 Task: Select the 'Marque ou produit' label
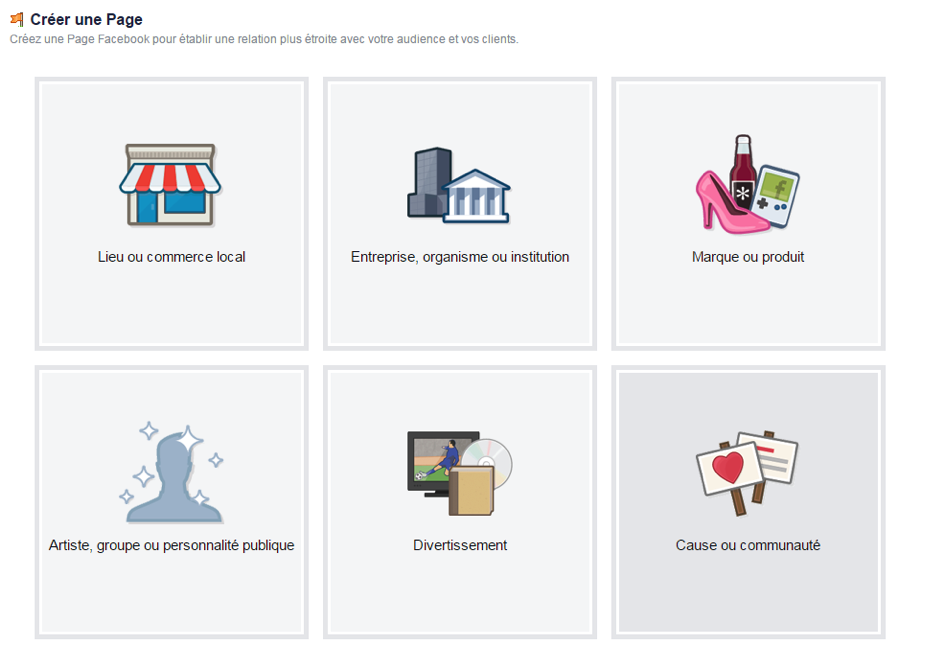[748, 257]
